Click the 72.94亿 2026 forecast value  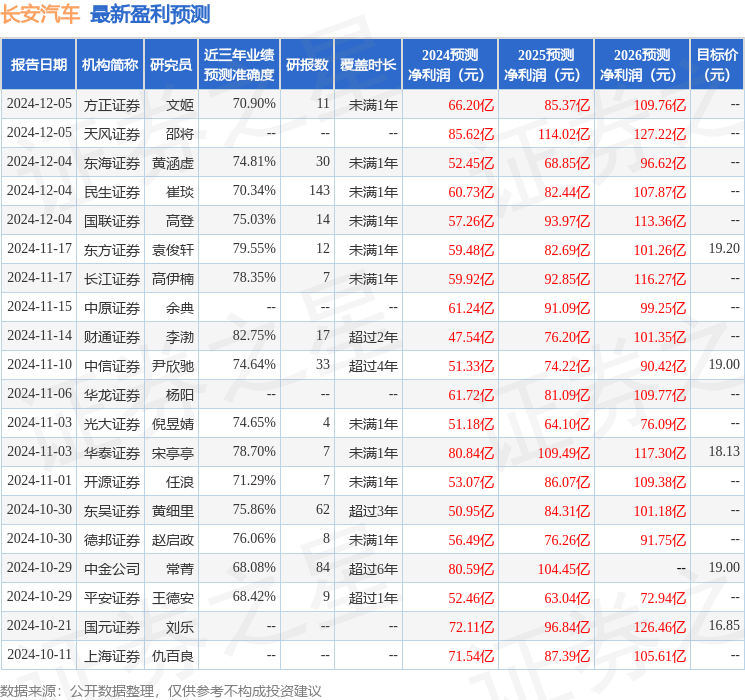click(x=663, y=598)
